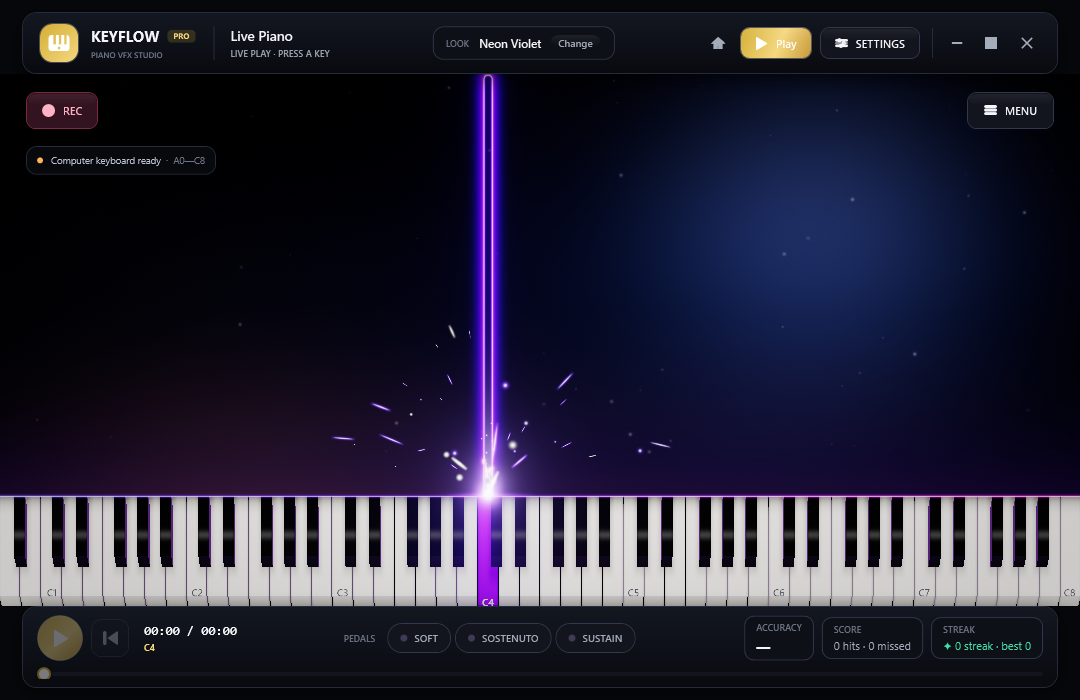Click the piano key labeled C2
The image size is (1080, 700).
(196, 582)
